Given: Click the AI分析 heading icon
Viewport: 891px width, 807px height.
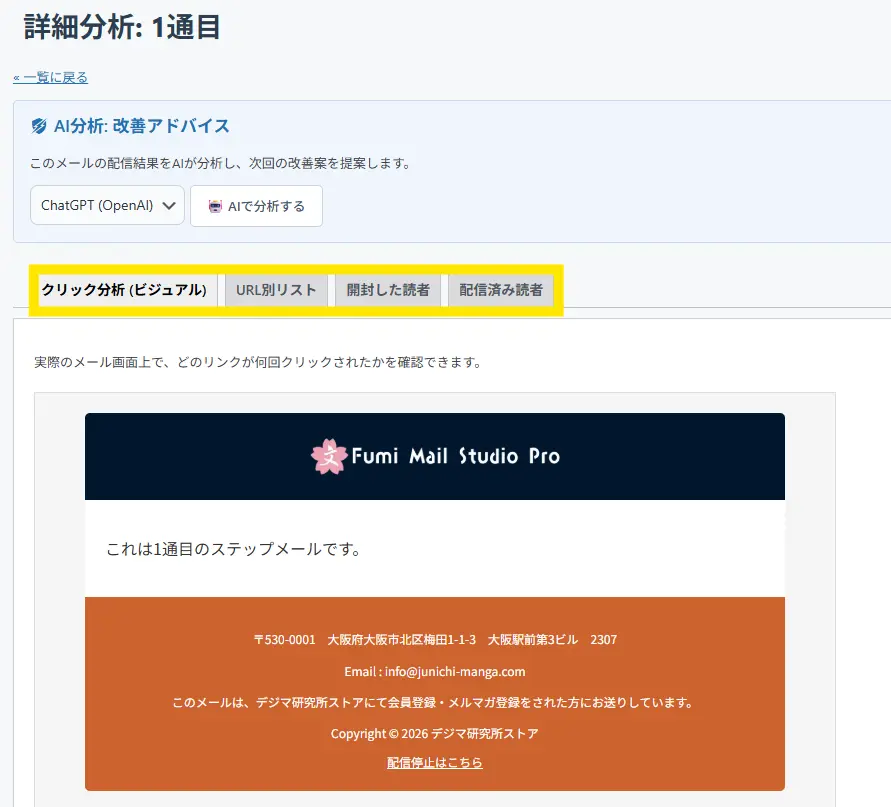Looking at the screenshot, I should coord(39,126).
